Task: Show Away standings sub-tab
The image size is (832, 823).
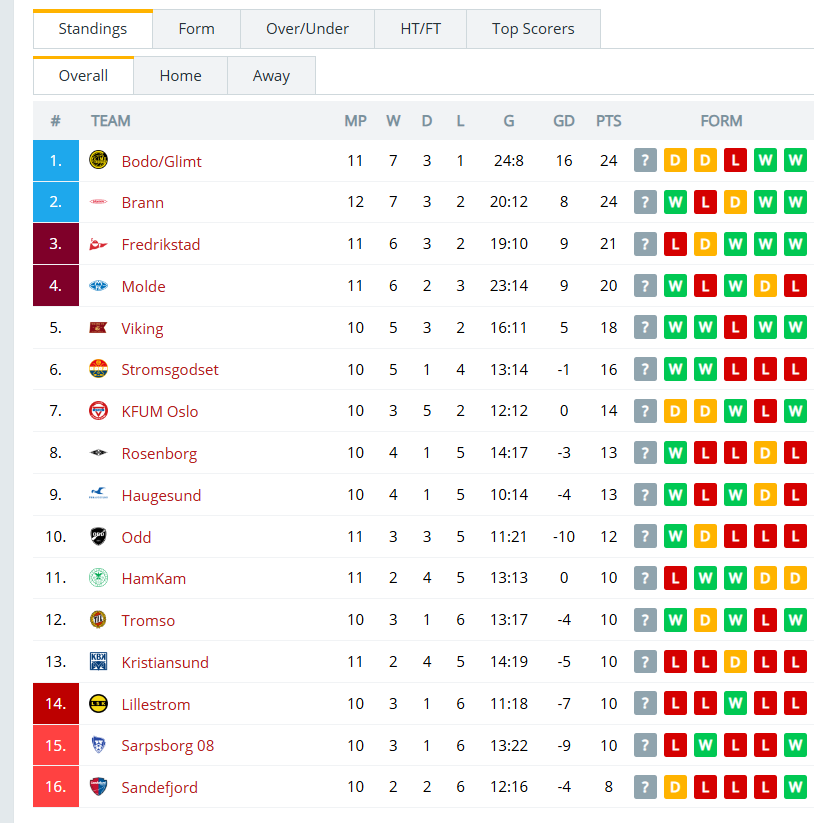Action: click(271, 76)
